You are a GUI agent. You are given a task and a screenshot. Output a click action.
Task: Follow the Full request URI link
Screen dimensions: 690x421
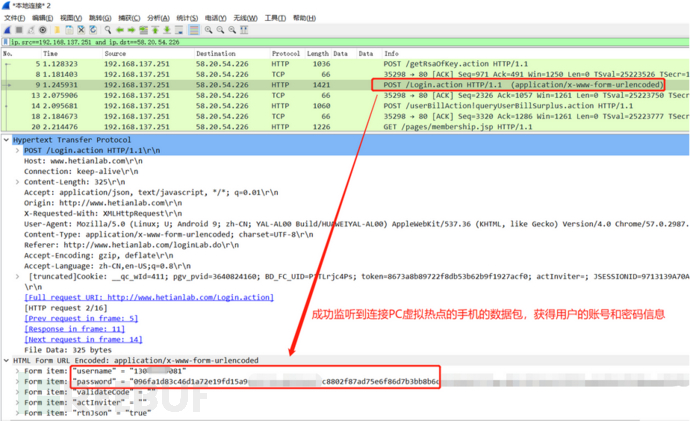tap(149, 298)
